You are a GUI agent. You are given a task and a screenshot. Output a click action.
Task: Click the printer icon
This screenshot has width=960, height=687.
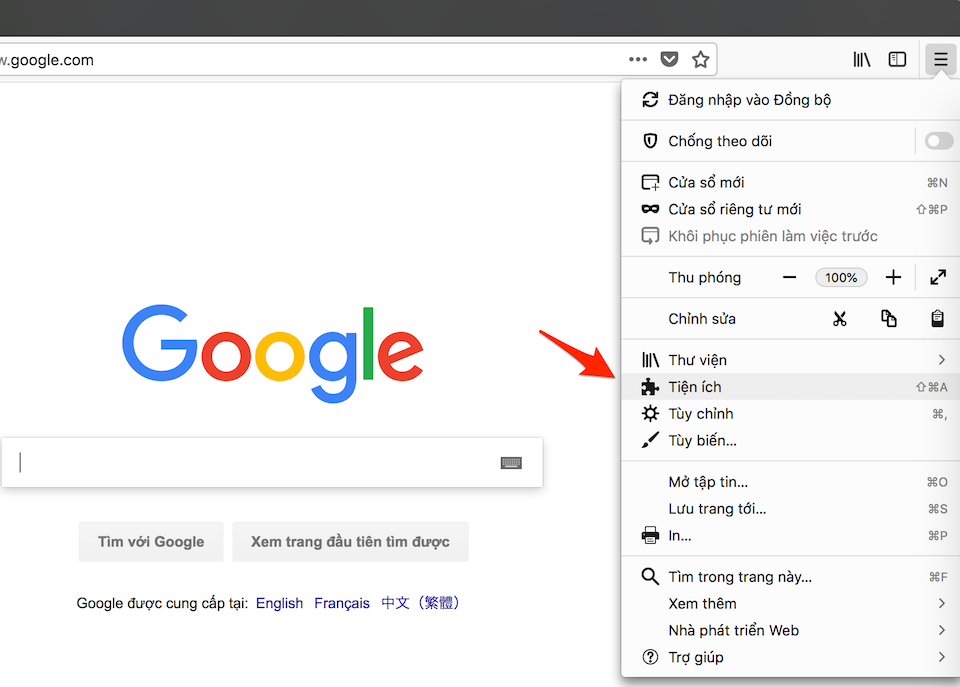(650, 536)
